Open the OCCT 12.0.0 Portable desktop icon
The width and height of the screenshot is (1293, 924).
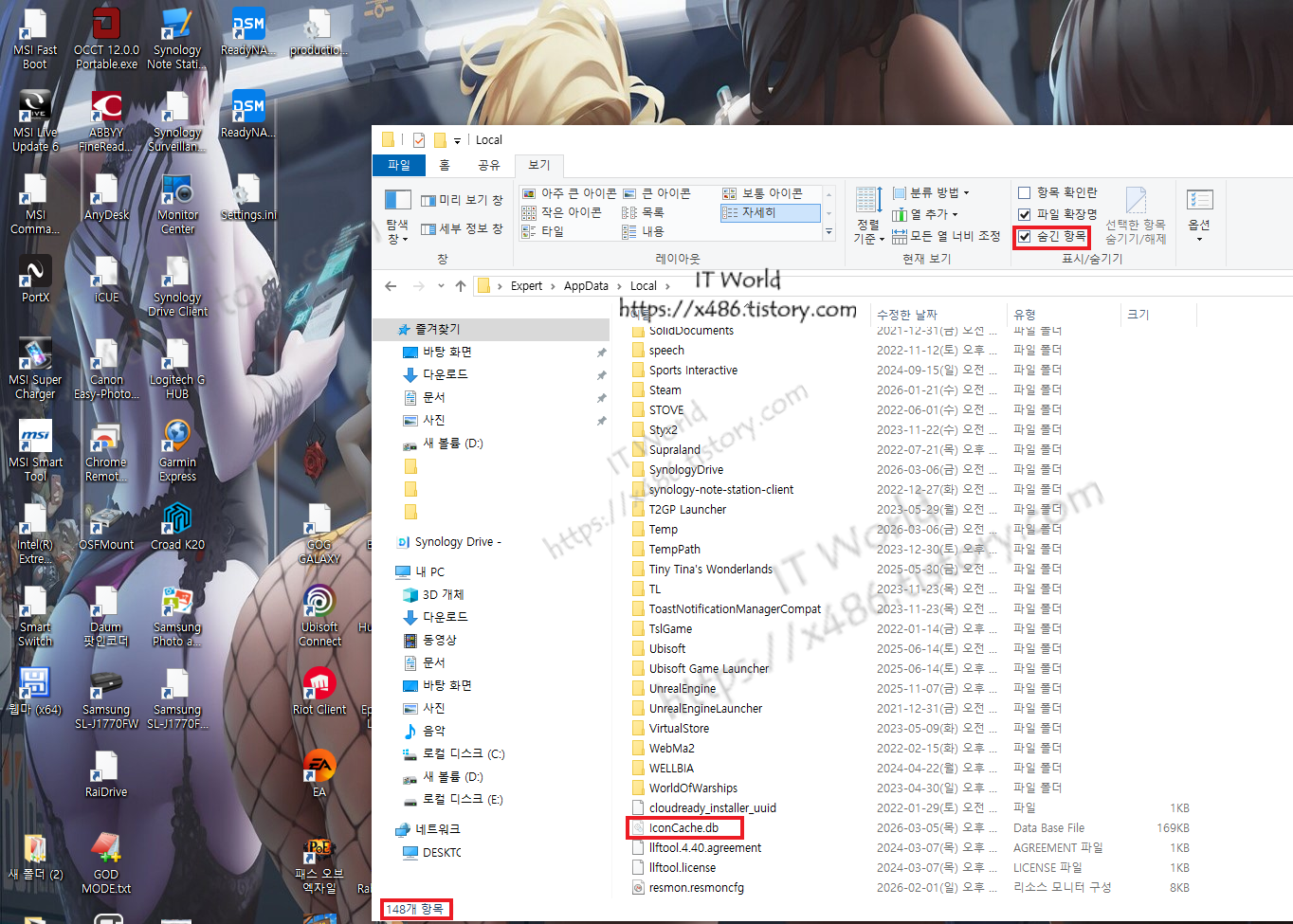[x=106, y=38]
